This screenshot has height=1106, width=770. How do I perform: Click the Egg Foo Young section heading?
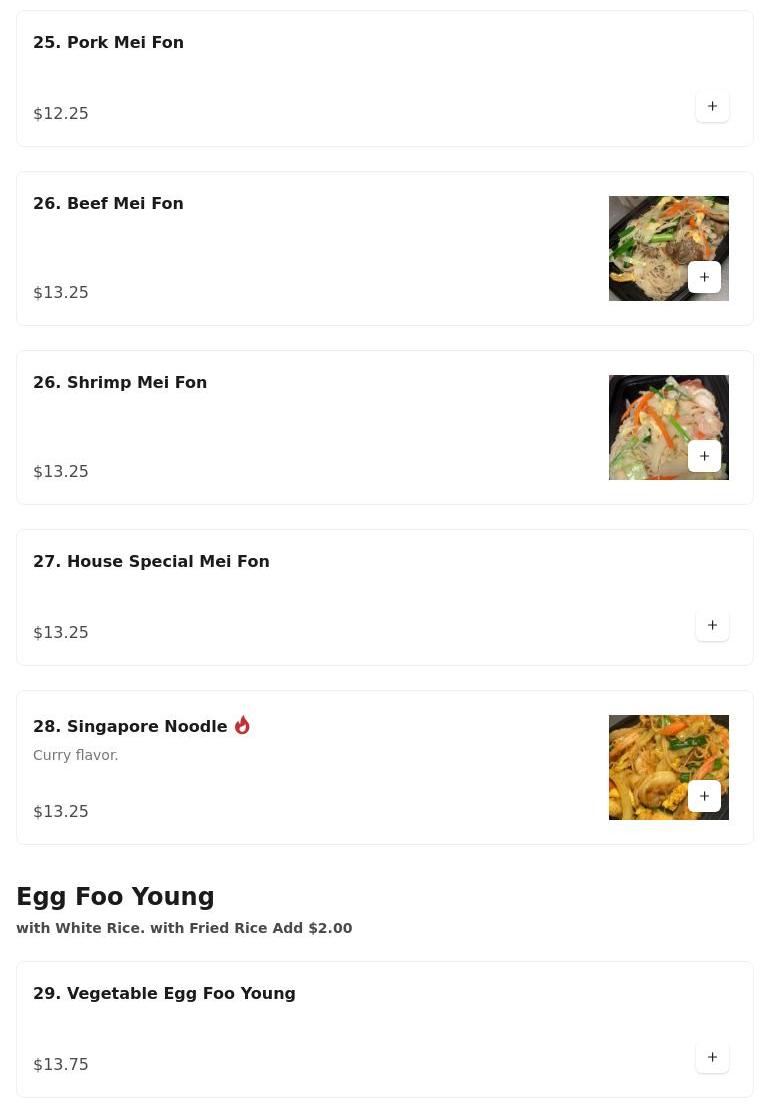pos(115,897)
